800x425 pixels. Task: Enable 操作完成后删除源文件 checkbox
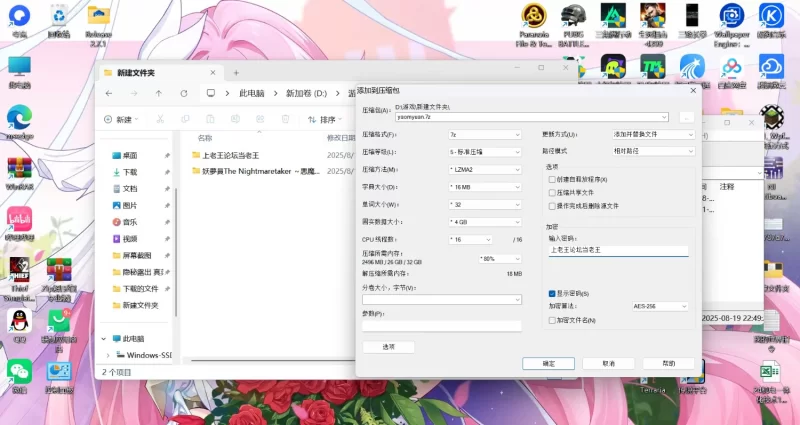552,206
